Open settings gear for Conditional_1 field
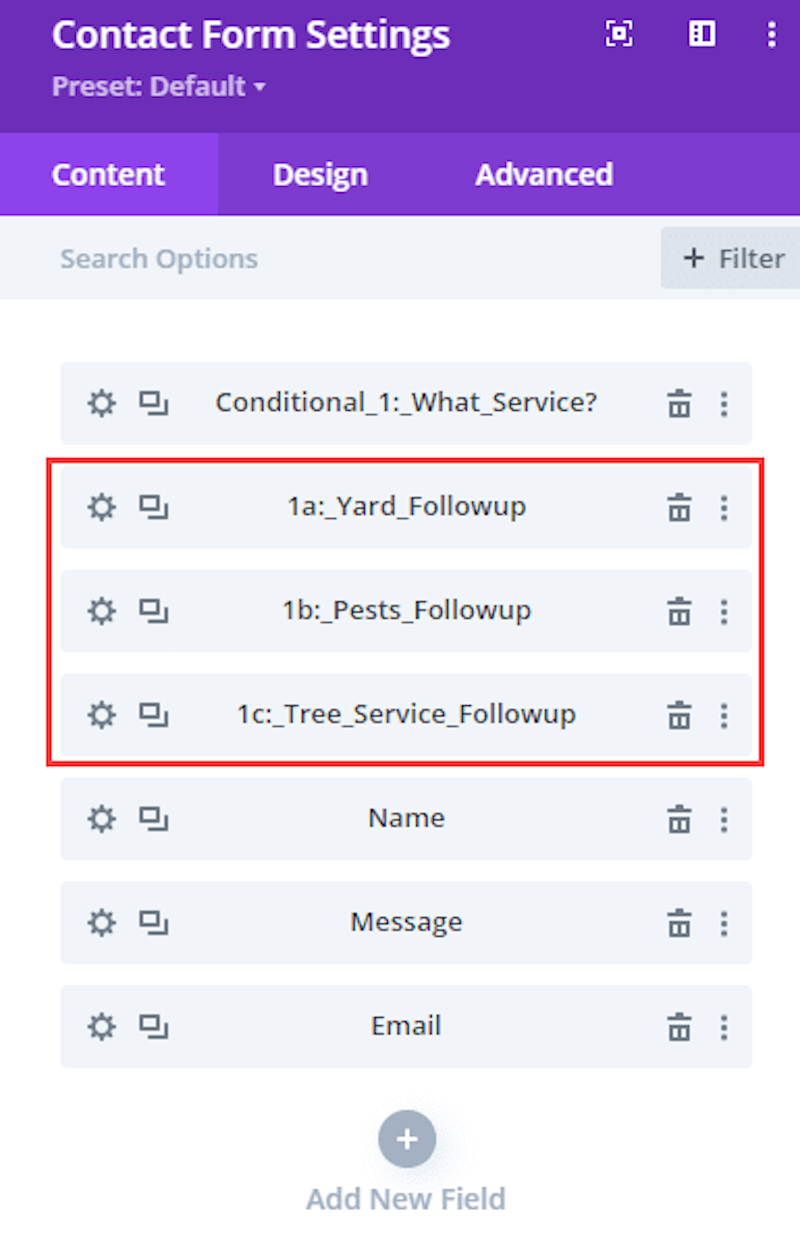Image resolution: width=800 pixels, height=1247 pixels. pyautogui.click(x=102, y=404)
